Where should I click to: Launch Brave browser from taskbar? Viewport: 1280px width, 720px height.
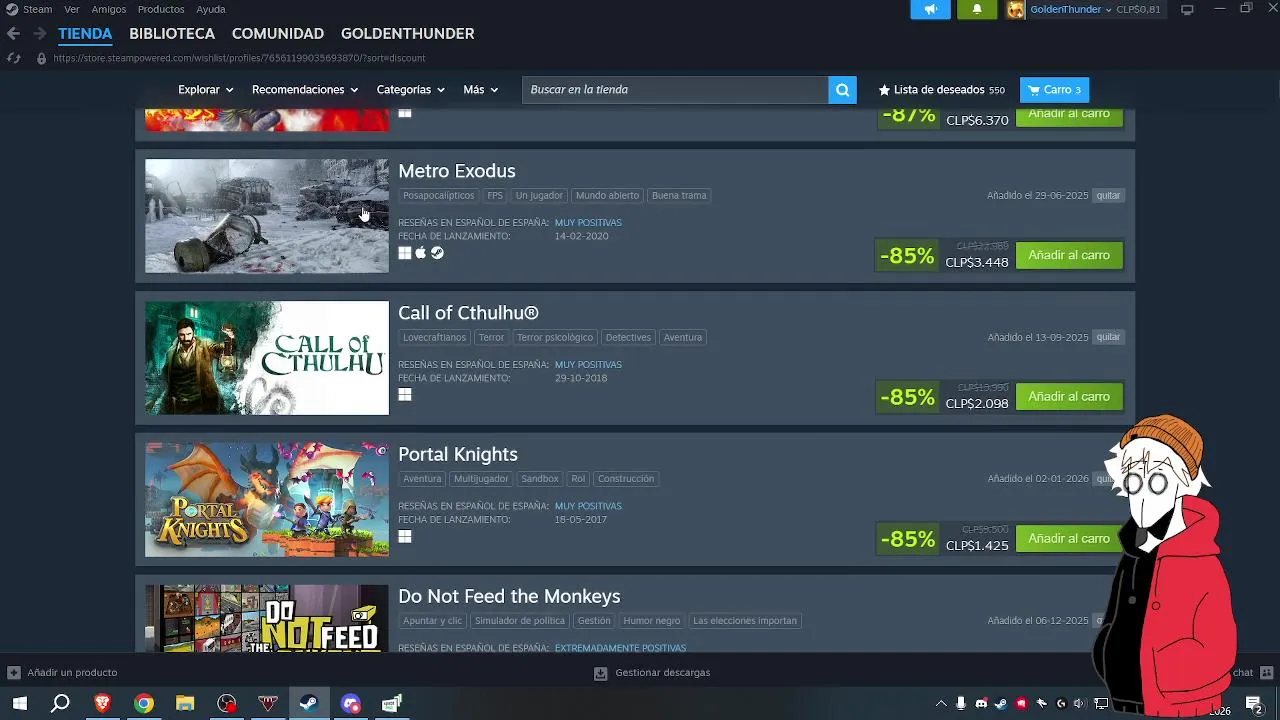click(x=102, y=704)
